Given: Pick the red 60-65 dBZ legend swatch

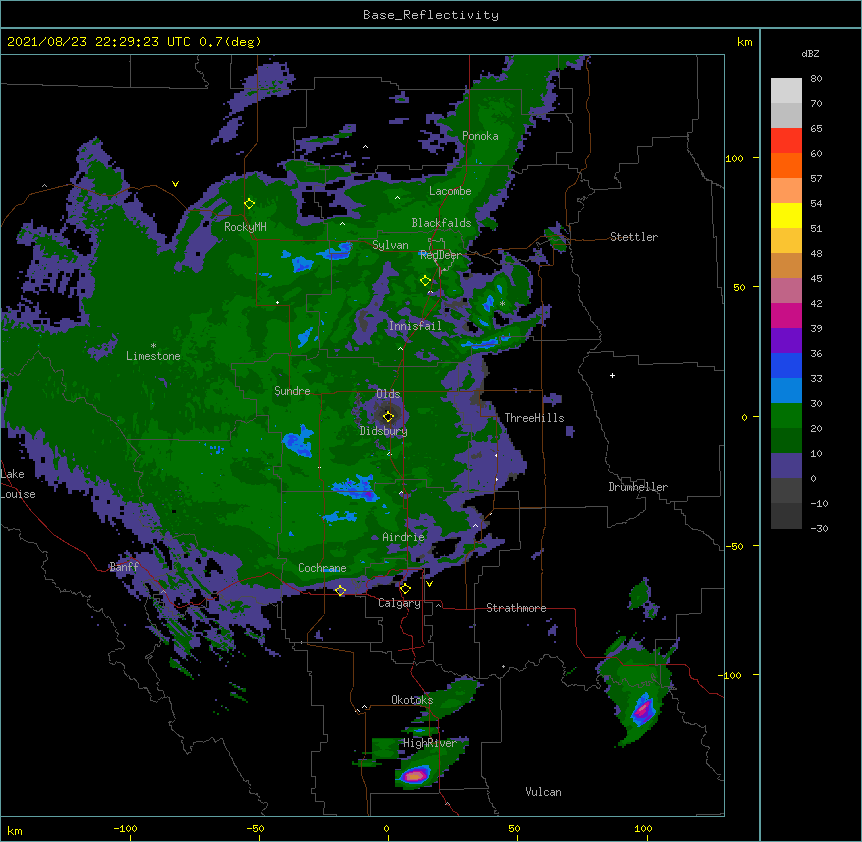Looking at the screenshot, I should pos(786,141).
